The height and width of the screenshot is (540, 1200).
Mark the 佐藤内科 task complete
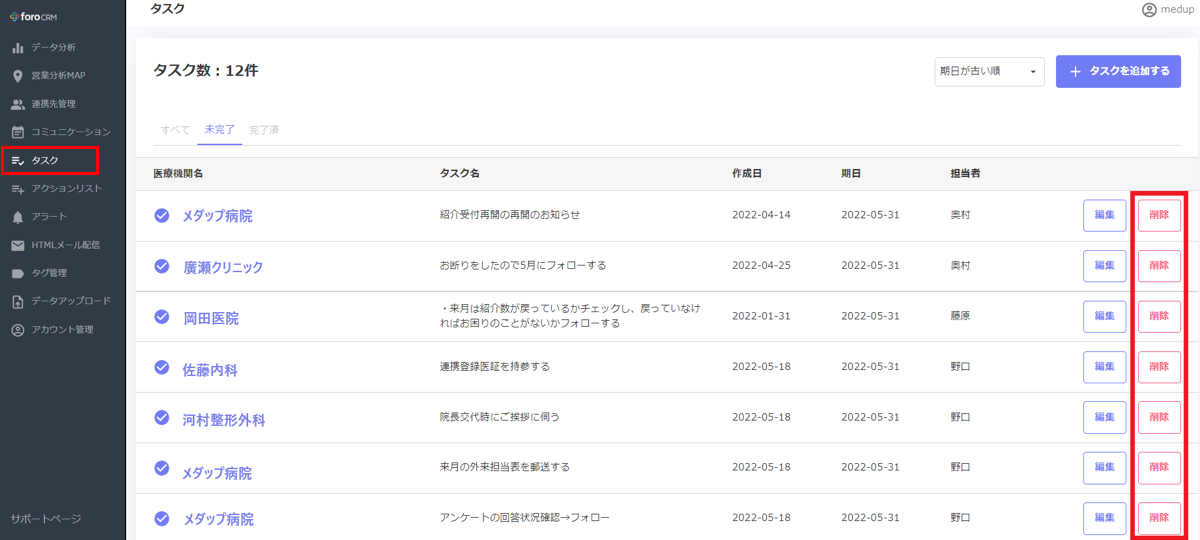(162, 368)
